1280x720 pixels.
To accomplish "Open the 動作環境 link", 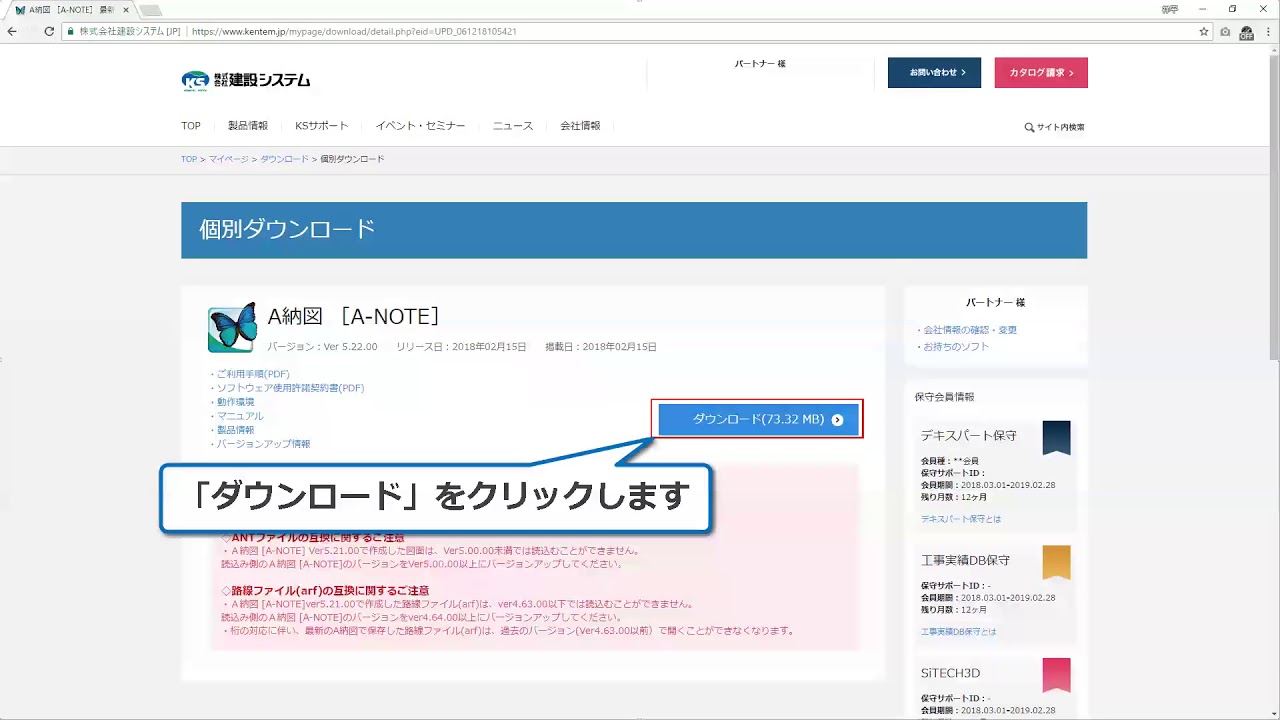I will coord(235,402).
